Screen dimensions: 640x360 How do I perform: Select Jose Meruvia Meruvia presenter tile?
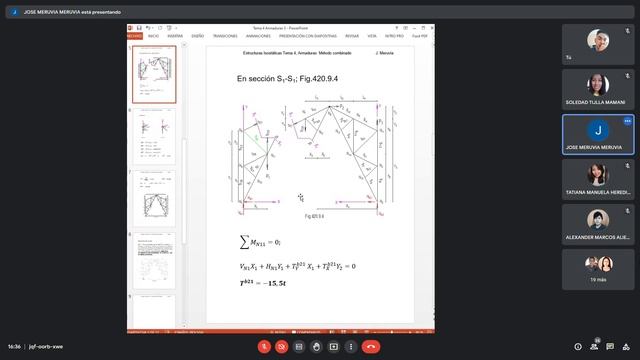598,135
